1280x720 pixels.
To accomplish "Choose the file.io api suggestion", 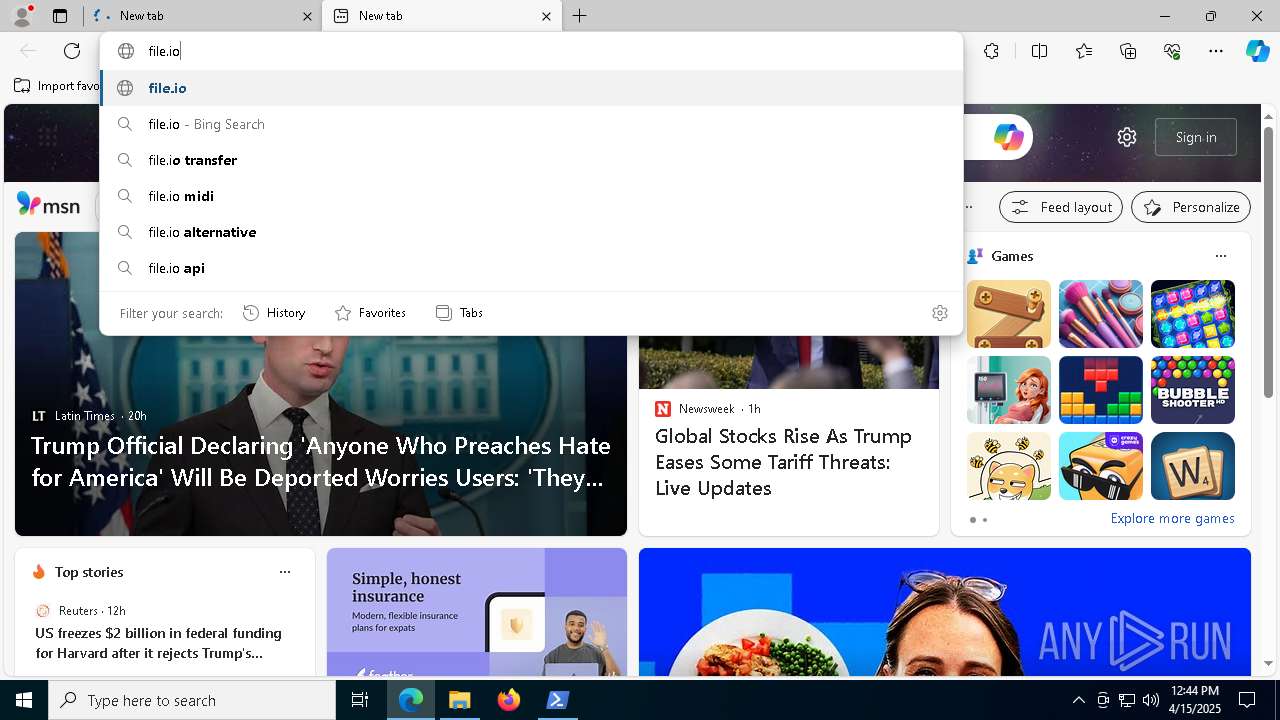I will coord(531,268).
